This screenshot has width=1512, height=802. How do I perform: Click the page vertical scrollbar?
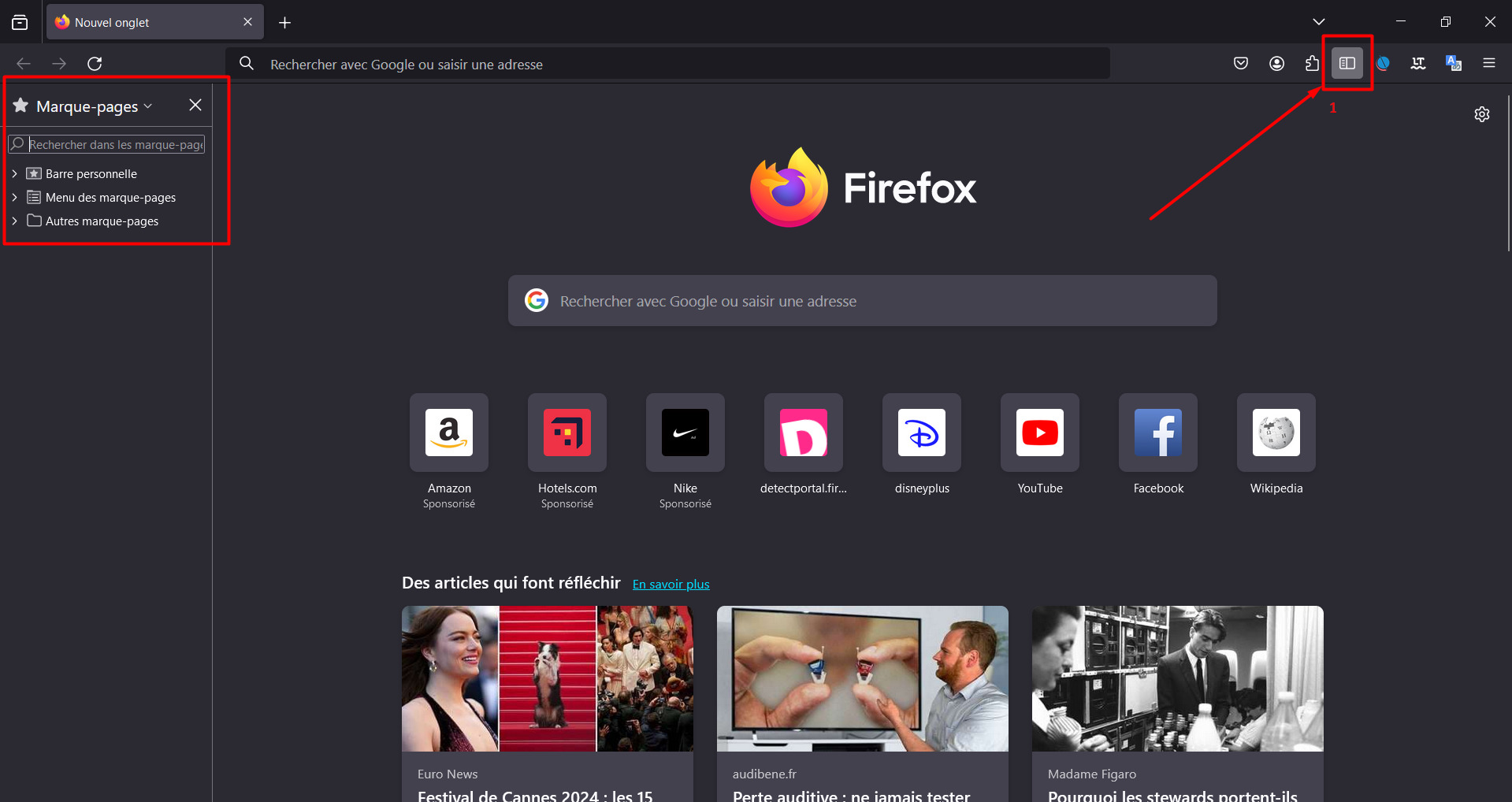[1508, 173]
